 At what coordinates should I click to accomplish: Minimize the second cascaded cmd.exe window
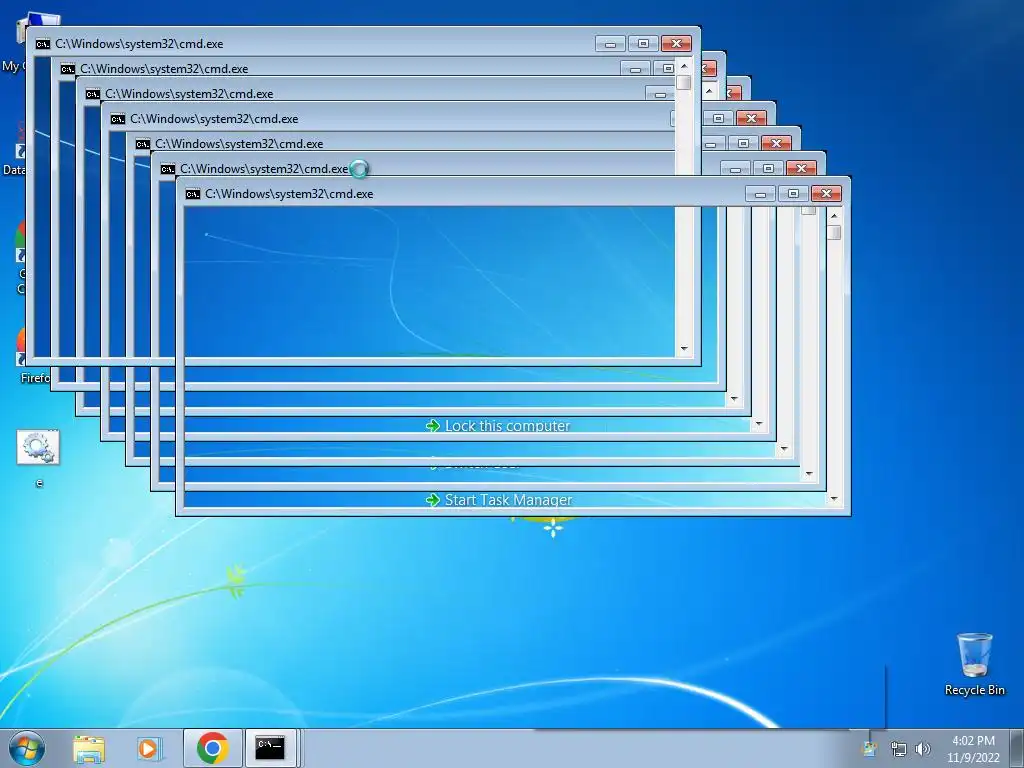[635, 69]
